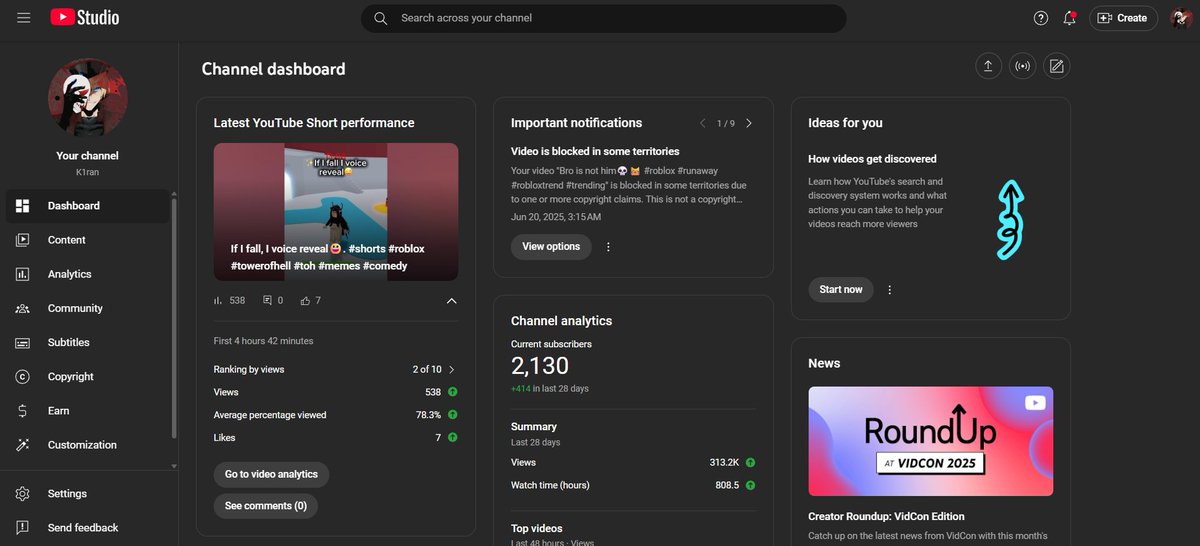This screenshot has height=546, width=1200.
Task: Click the Likes green up indicator
Action: point(452,438)
